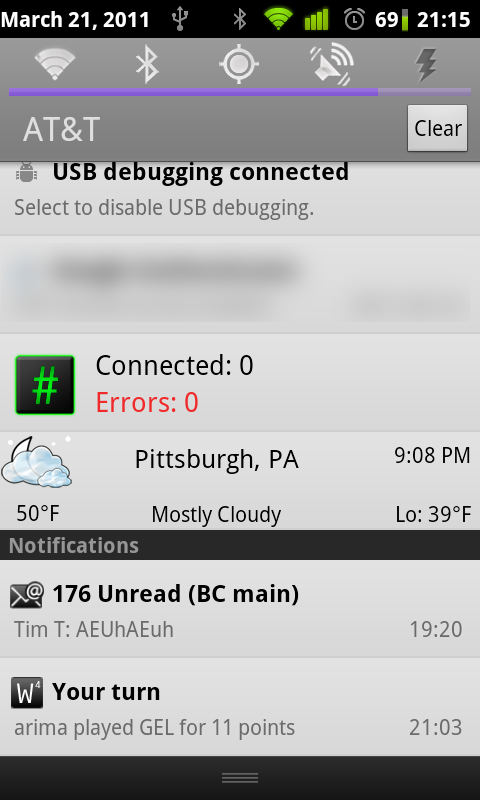Screen dimensions: 480x800
Task: Tap the green Wi-Fi status bar icon
Action: 279,19
